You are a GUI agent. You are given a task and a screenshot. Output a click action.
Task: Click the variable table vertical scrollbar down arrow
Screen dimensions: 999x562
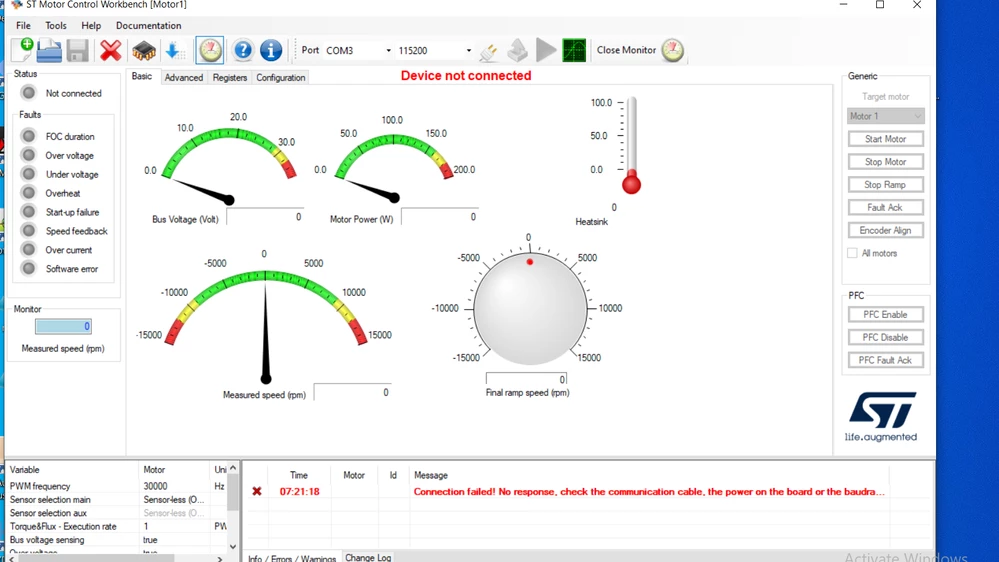click(233, 547)
